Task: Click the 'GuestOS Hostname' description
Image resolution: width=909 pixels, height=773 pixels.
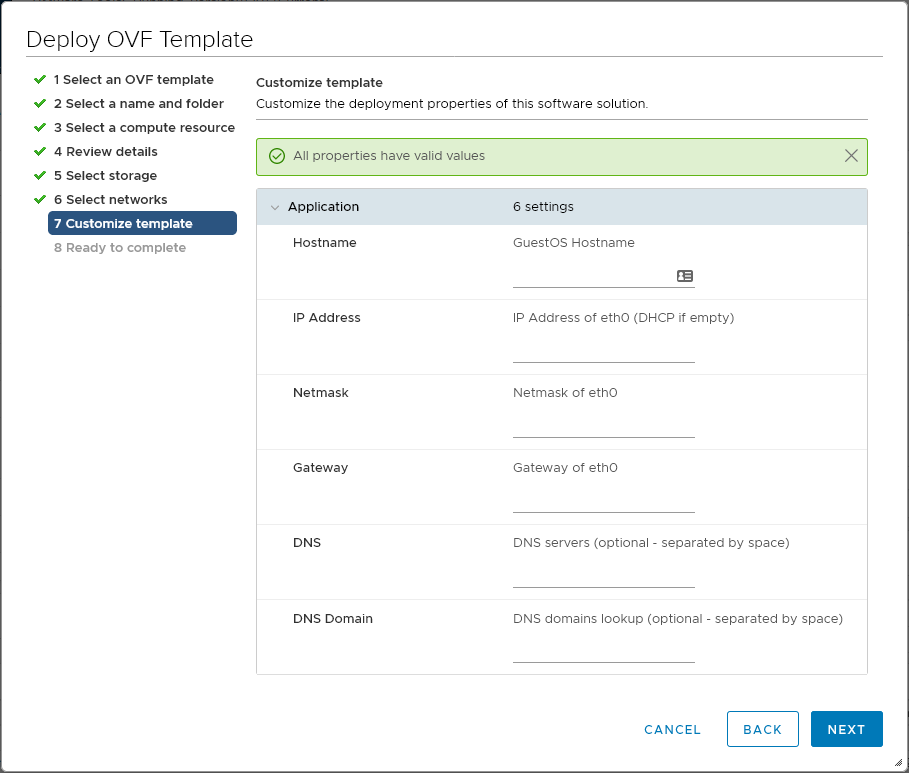Action: pos(573,243)
